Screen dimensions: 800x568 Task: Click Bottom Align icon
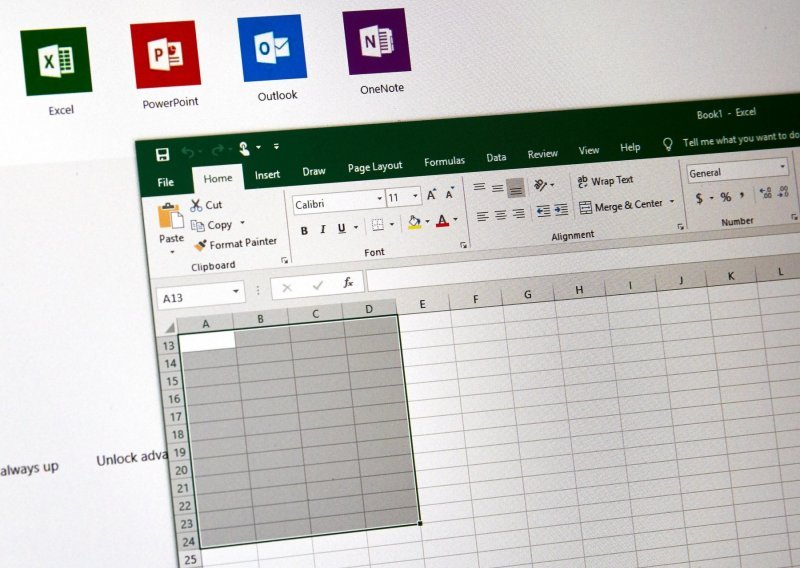coord(516,189)
